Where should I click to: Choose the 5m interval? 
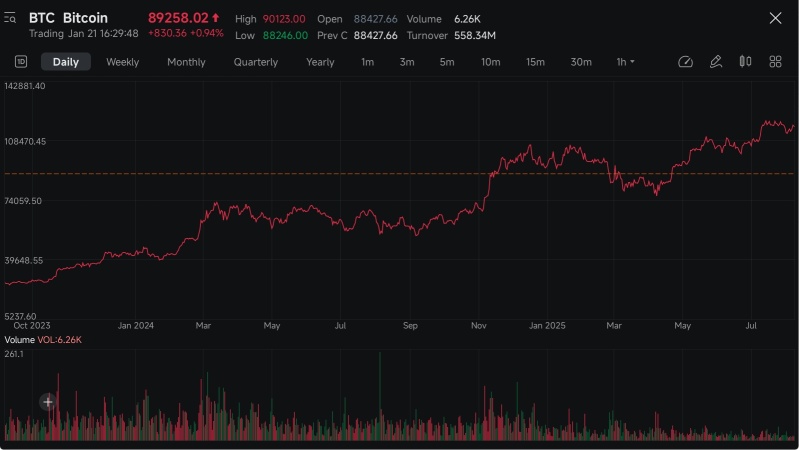click(447, 62)
